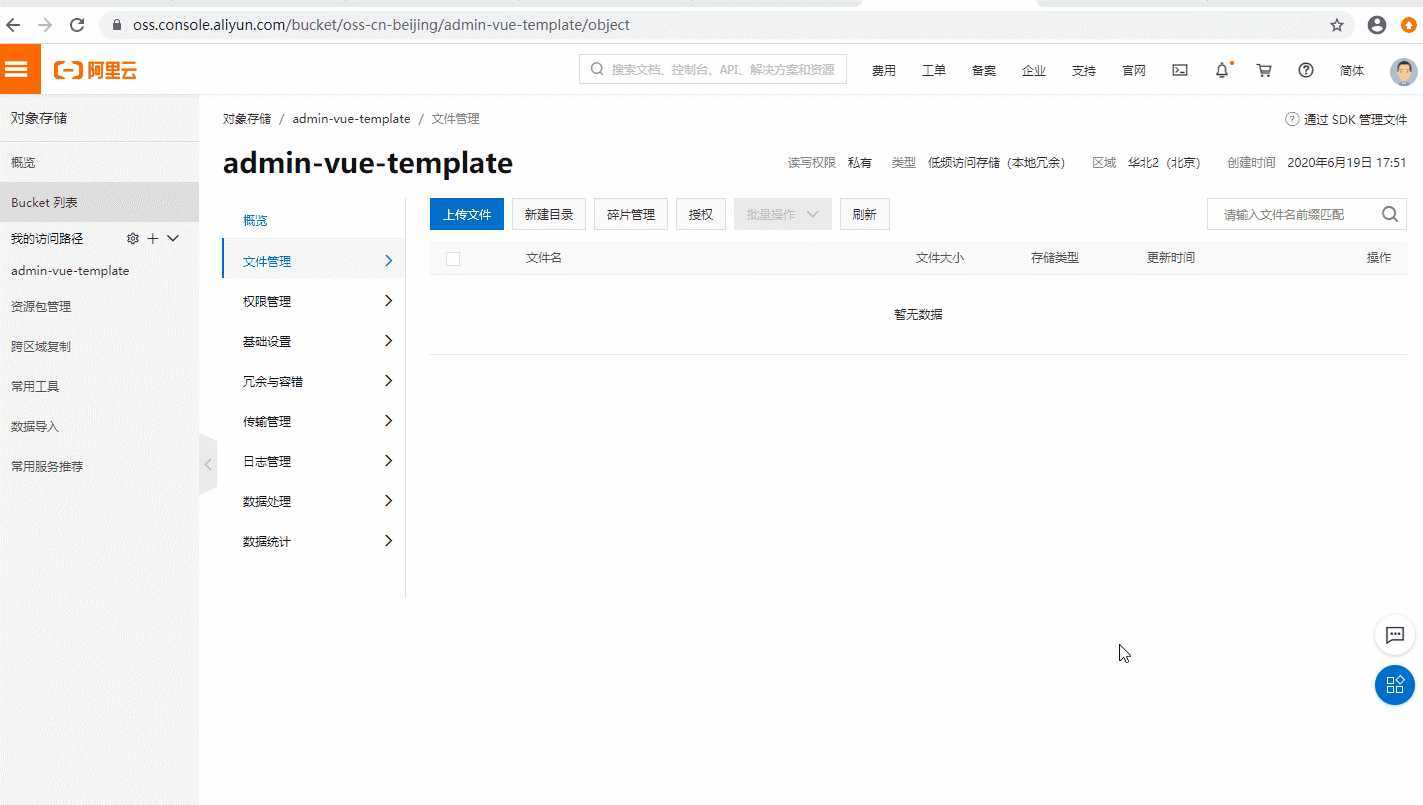Click the help question mark icon in the top bar
The image size is (1423, 805).
[x=1306, y=70]
